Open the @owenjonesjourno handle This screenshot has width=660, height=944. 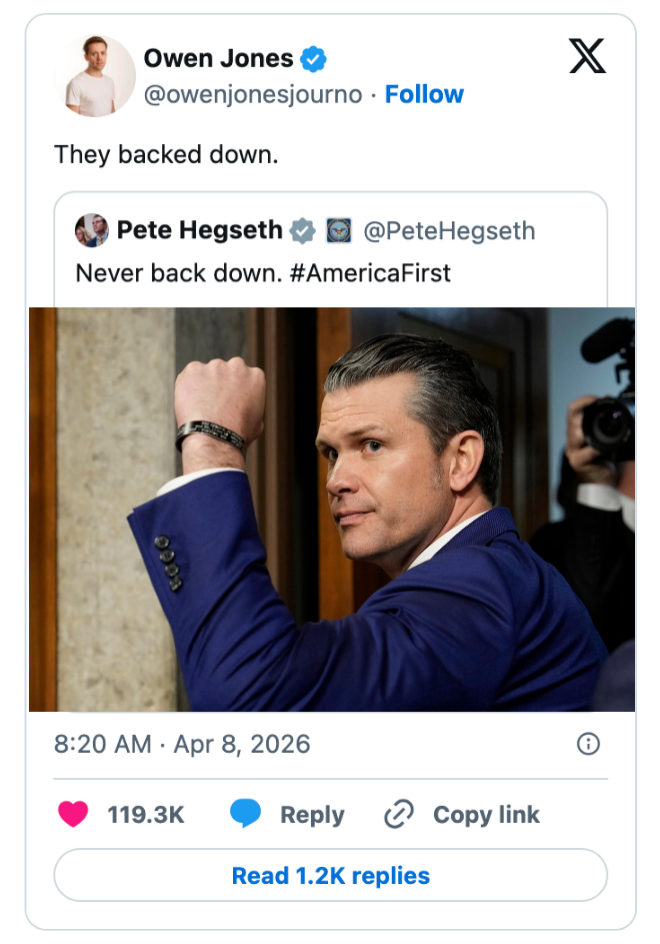point(252,94)
